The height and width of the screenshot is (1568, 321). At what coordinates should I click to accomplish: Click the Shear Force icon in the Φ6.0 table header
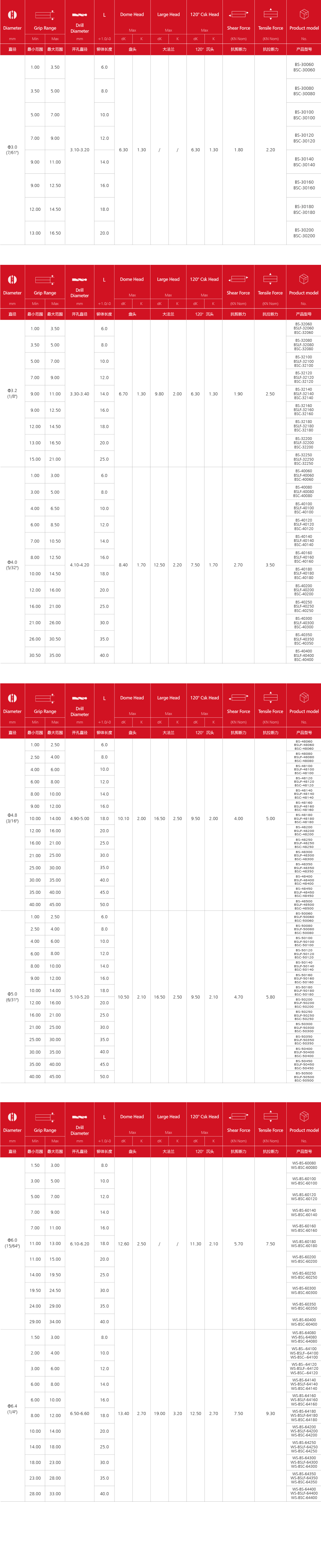click(238, 1117)
